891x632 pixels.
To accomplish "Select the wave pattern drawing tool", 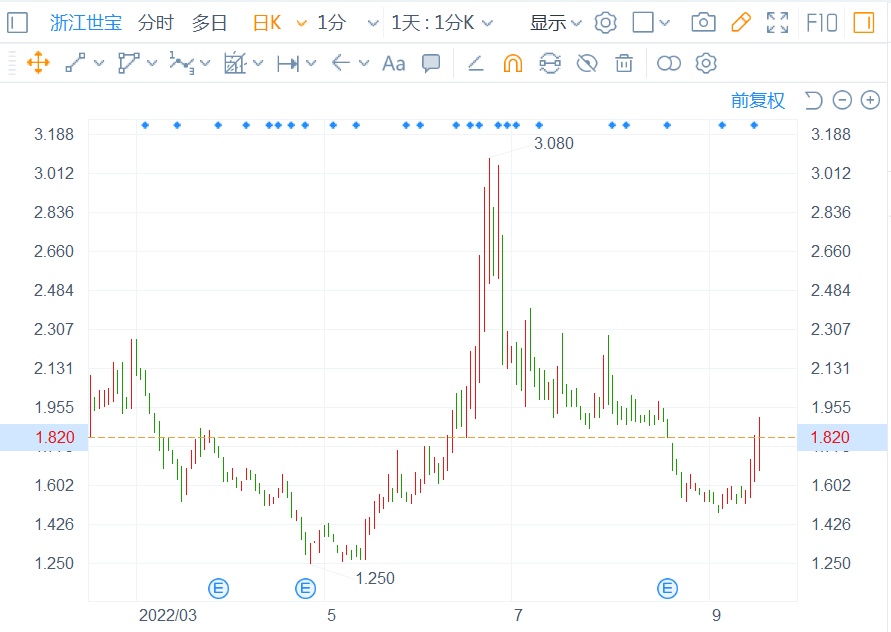I will point(181,63).
